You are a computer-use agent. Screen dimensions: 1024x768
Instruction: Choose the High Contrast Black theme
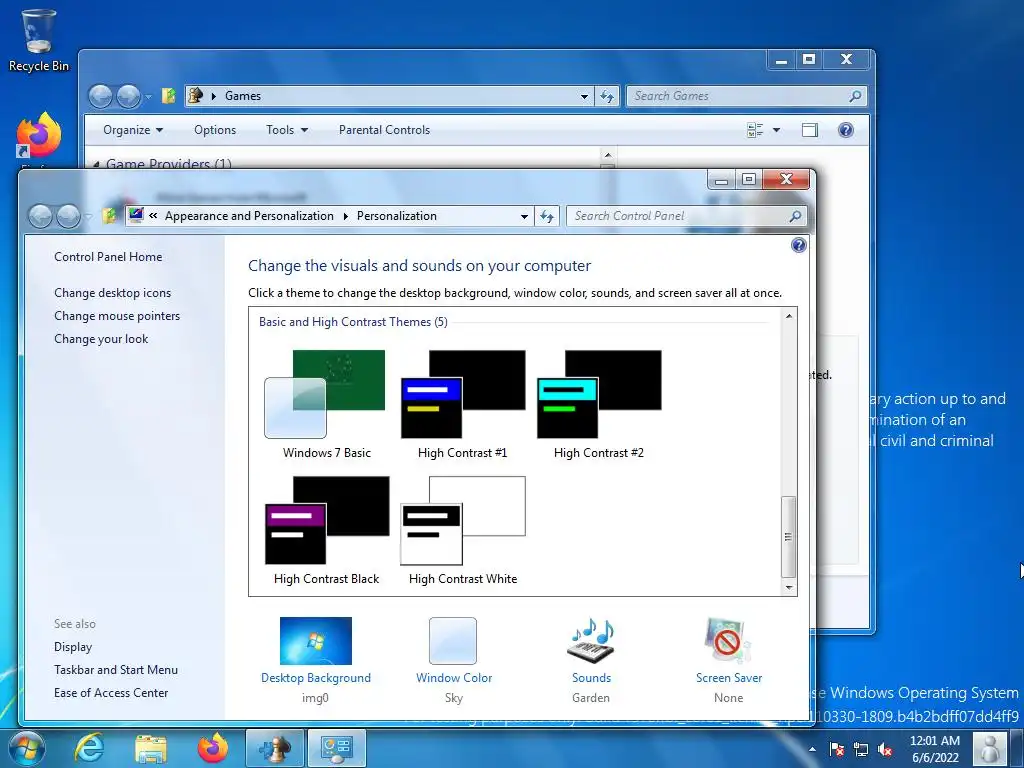click(326, 530)
